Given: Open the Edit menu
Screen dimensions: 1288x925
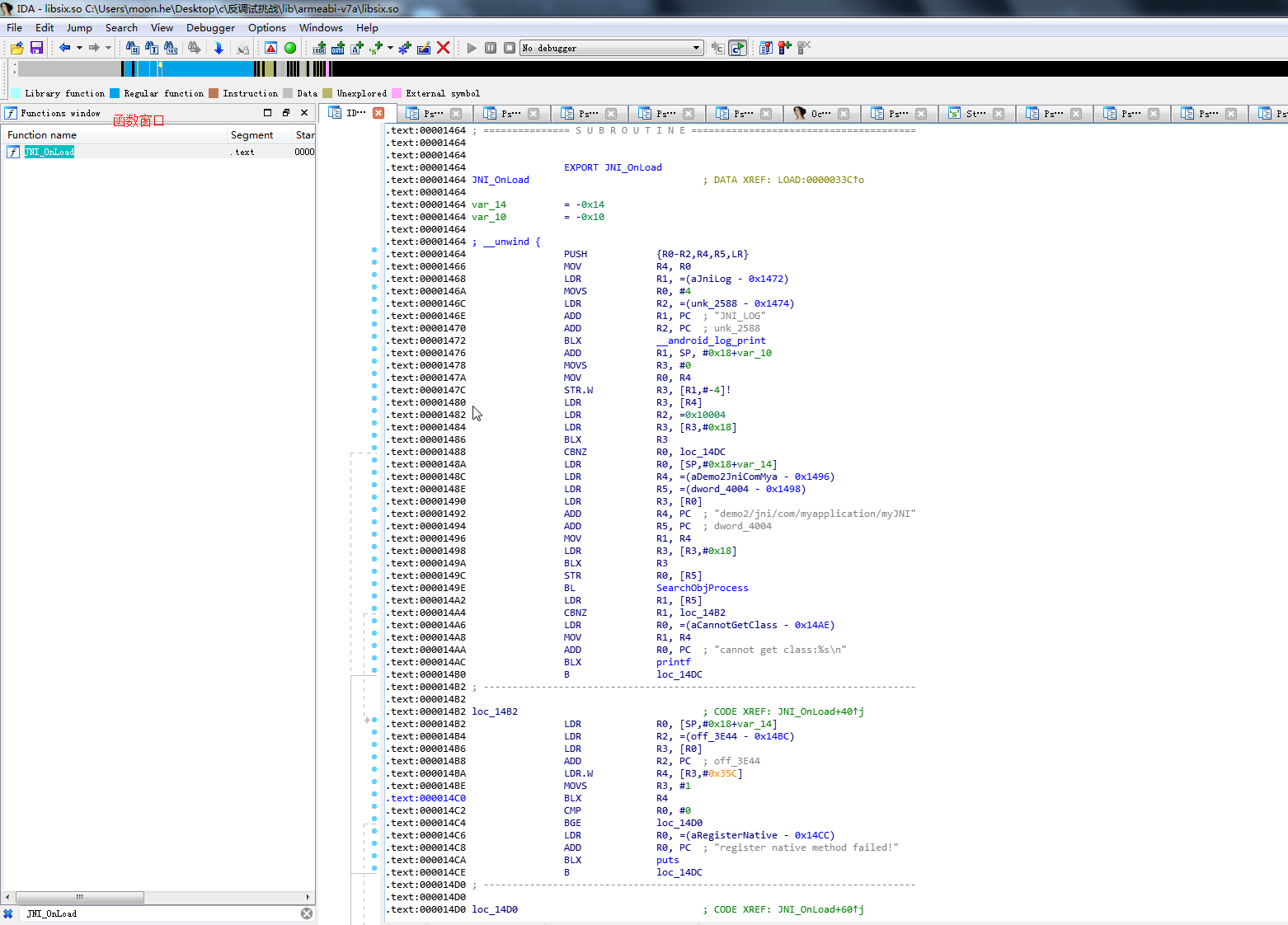Looking at the screenshot, I should click(45, 27).
